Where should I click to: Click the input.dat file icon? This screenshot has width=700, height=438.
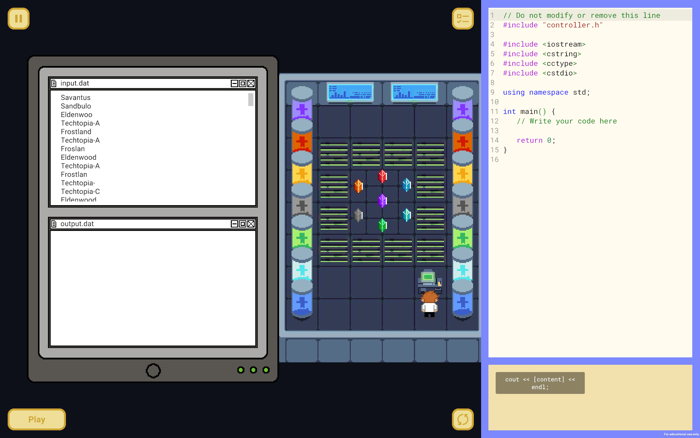click(x=54, y=83)
